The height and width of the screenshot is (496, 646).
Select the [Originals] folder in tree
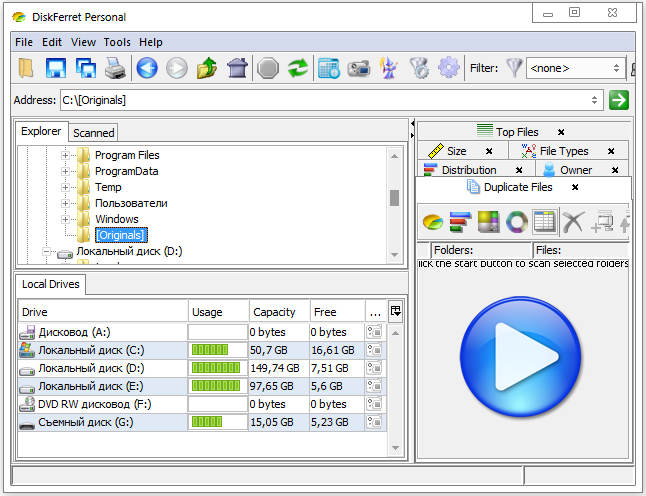click(x=121, y=235)
